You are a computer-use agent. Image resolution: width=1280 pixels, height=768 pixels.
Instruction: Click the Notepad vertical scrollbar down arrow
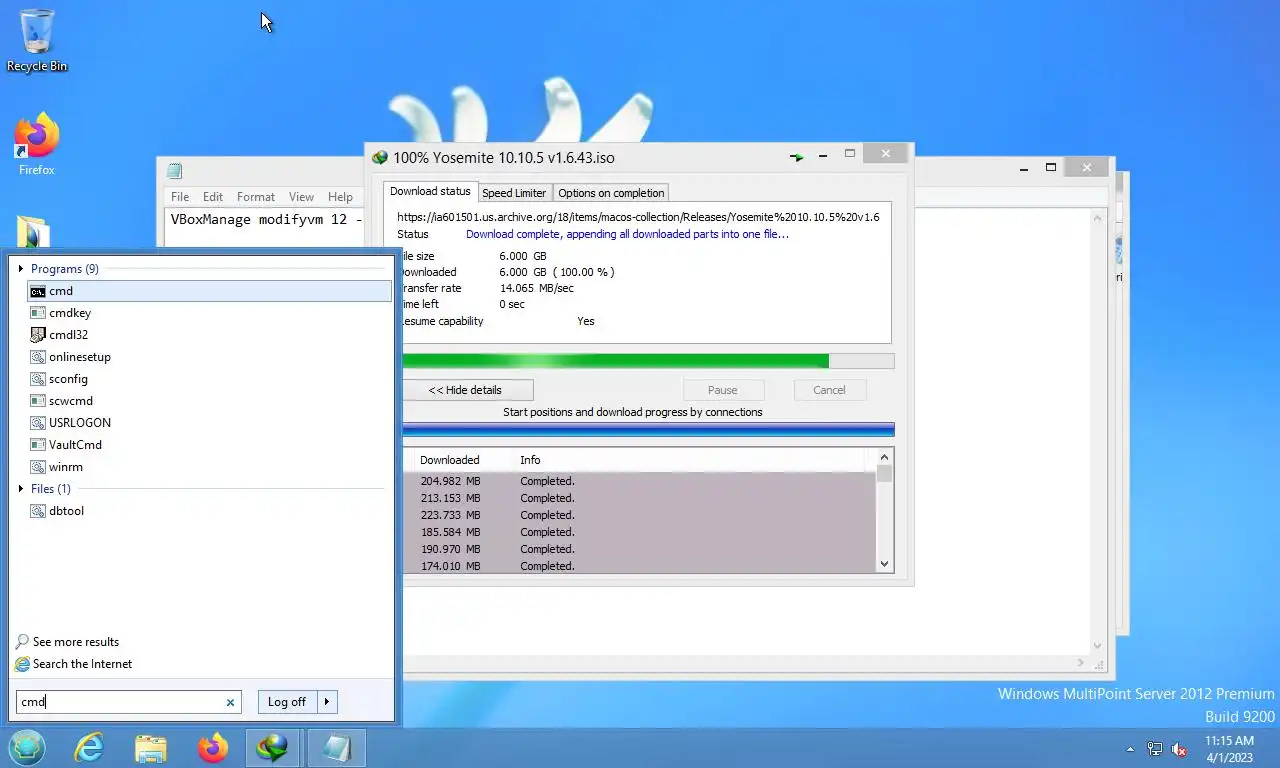[x=1097, y=646]
